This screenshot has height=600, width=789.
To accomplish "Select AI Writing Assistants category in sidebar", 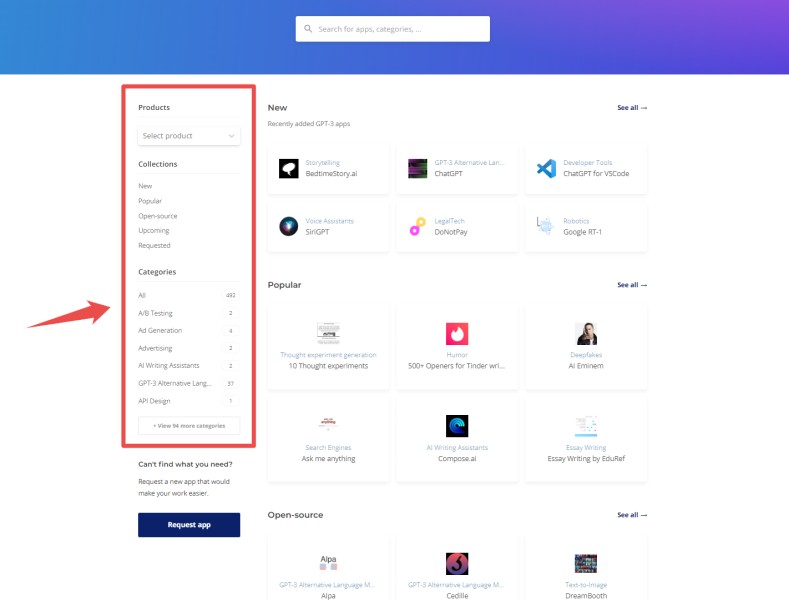I will click(x=189, y=365).
